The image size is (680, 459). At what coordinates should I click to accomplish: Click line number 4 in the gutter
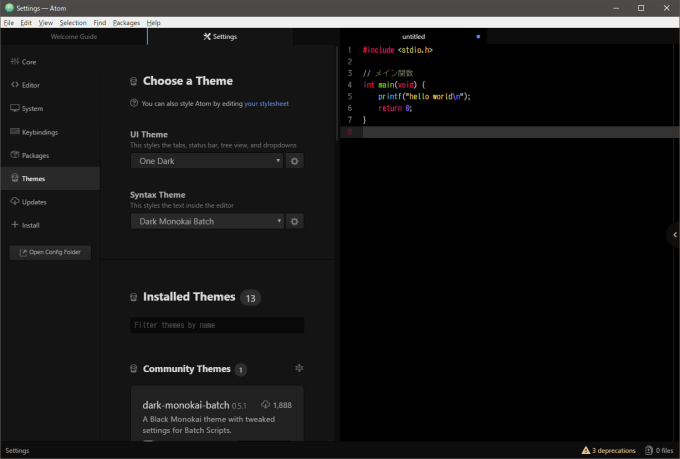pyautogui.click(x=350, y=85)
